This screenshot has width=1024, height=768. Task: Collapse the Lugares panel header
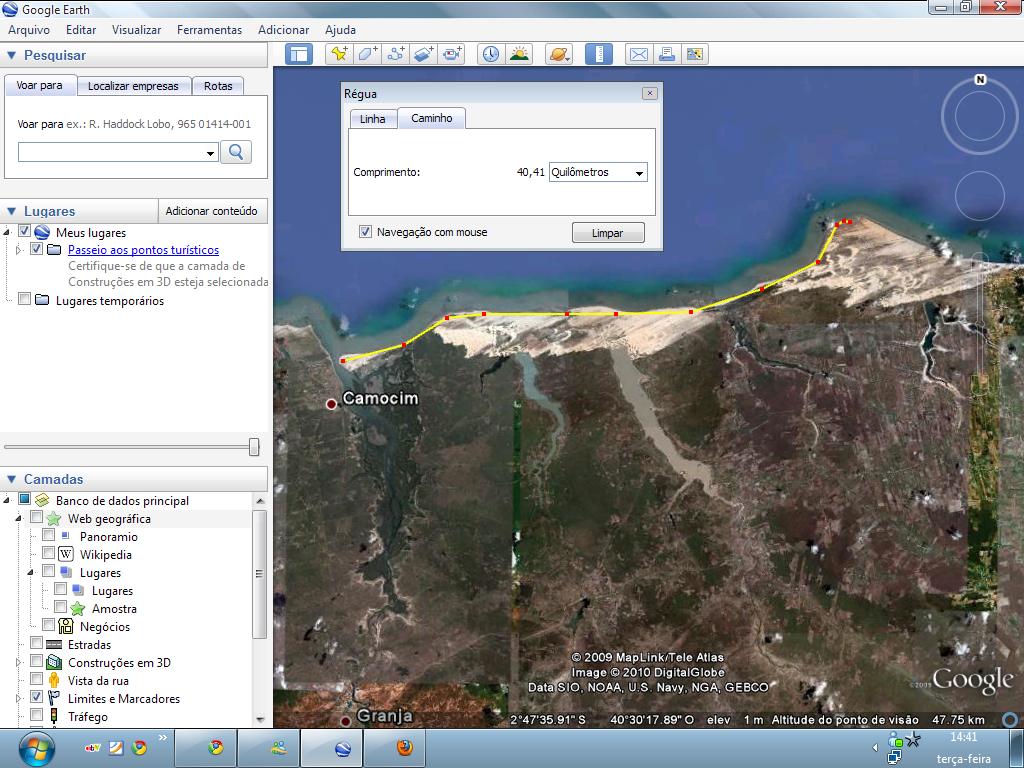[x=12, y=211]
